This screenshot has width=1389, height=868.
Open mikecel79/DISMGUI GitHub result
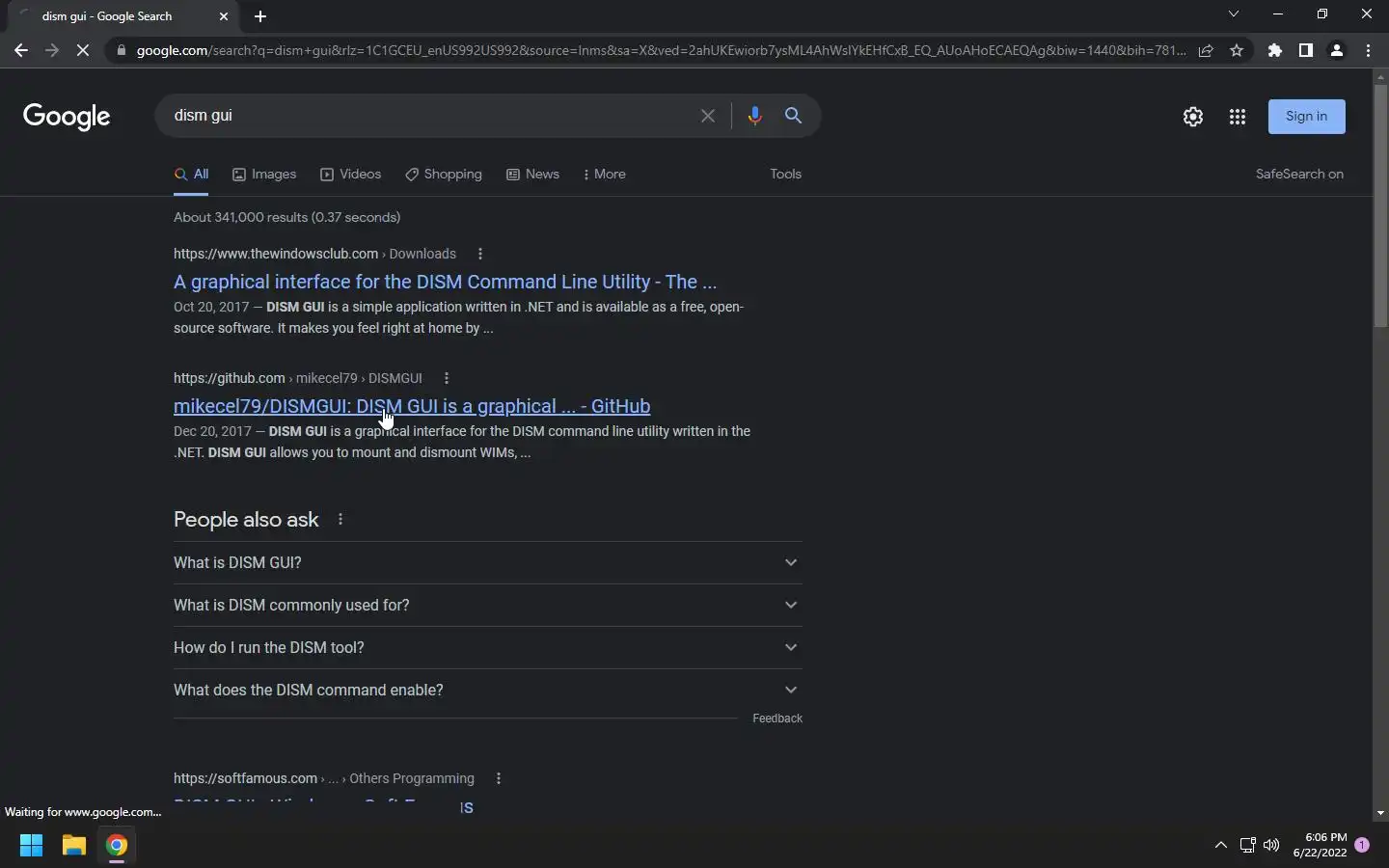click(x=412, y=406)
